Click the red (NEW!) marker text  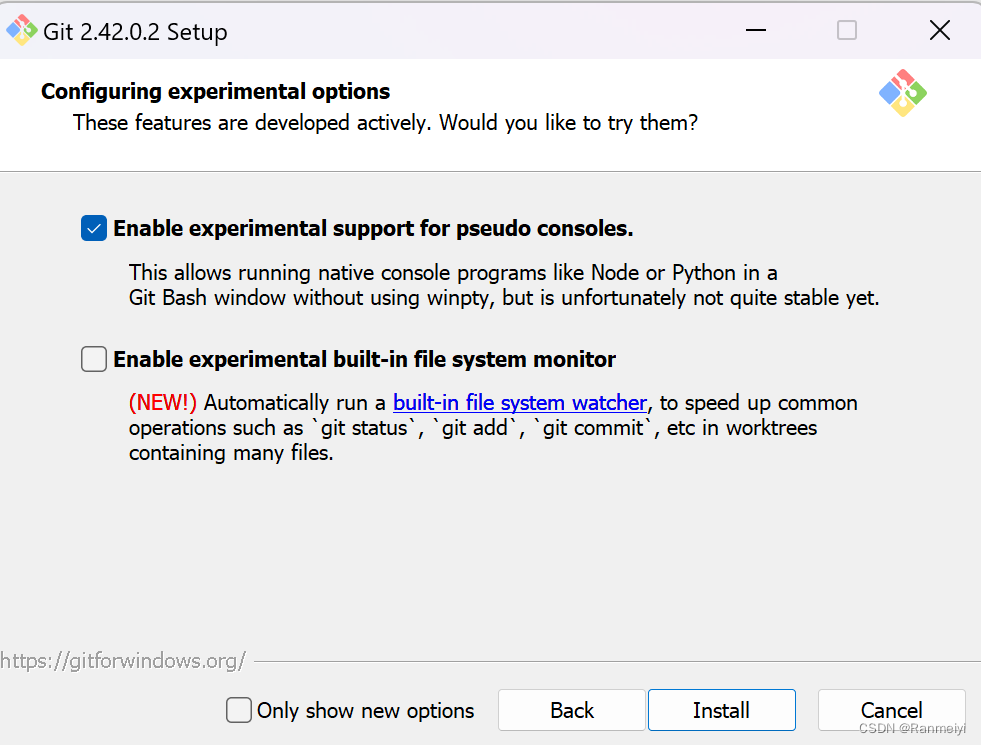coord(163,403)
